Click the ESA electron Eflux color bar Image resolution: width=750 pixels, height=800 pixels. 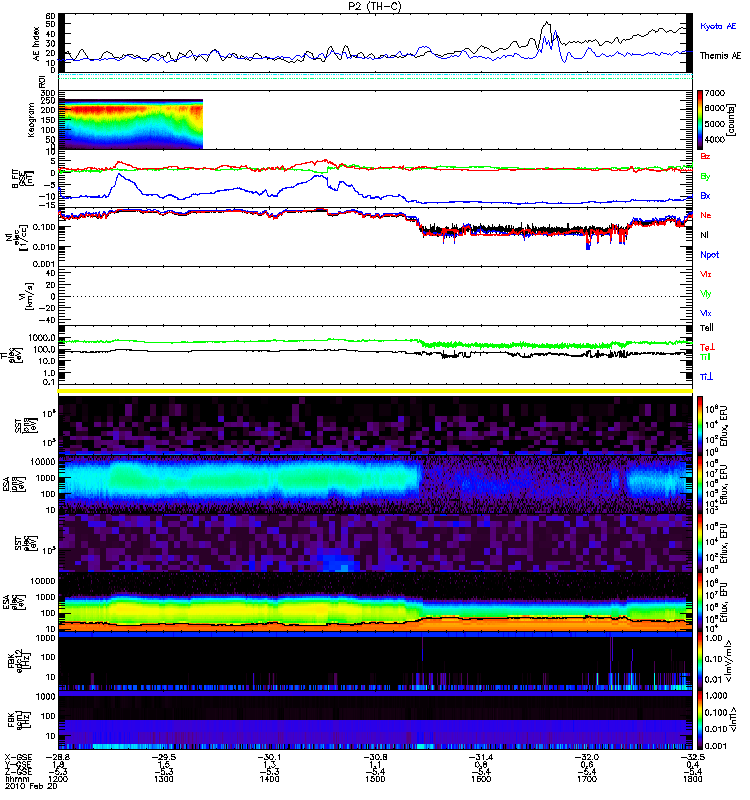coord(700,602)
